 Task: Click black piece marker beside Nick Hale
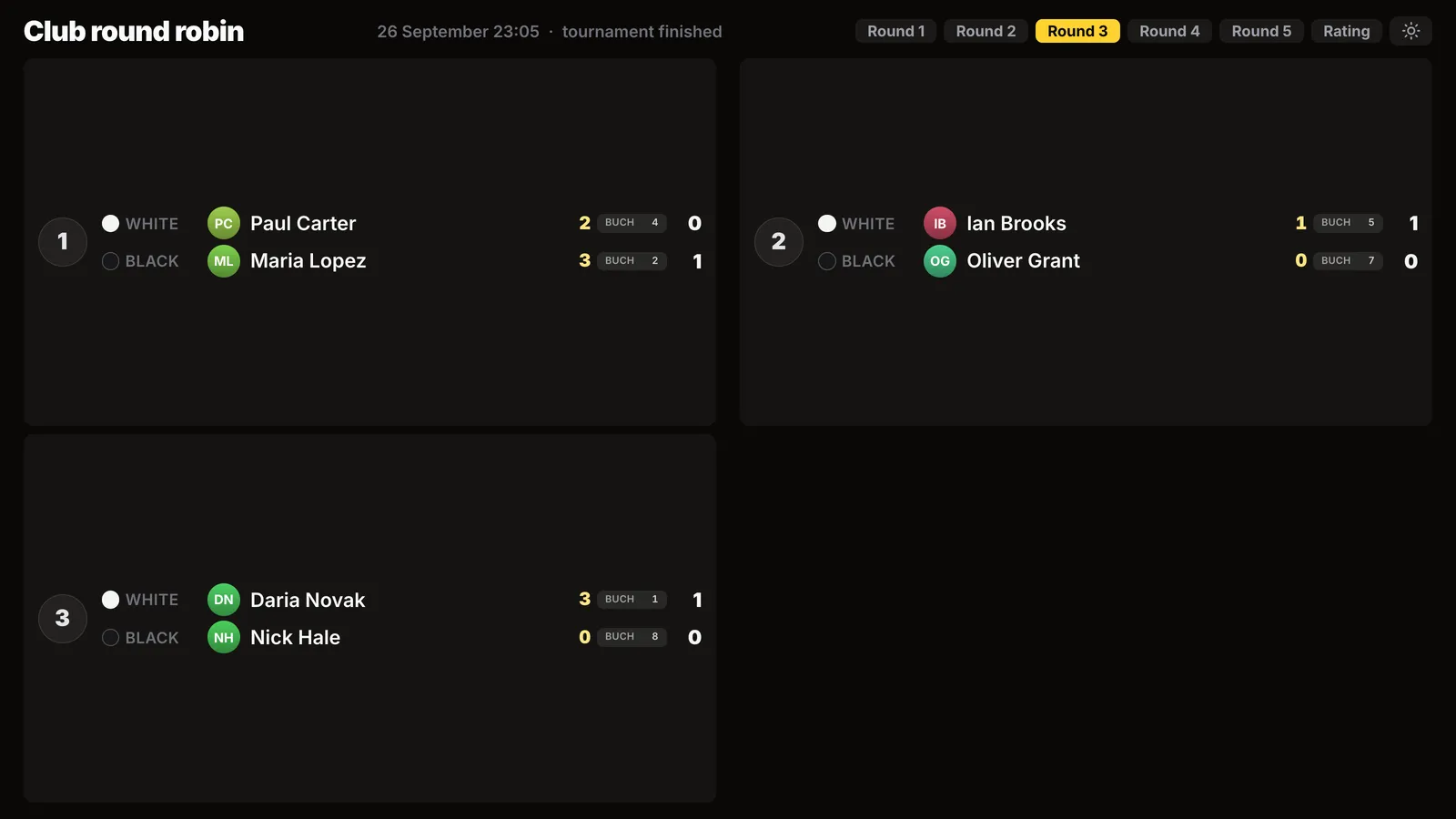(111, 637)
